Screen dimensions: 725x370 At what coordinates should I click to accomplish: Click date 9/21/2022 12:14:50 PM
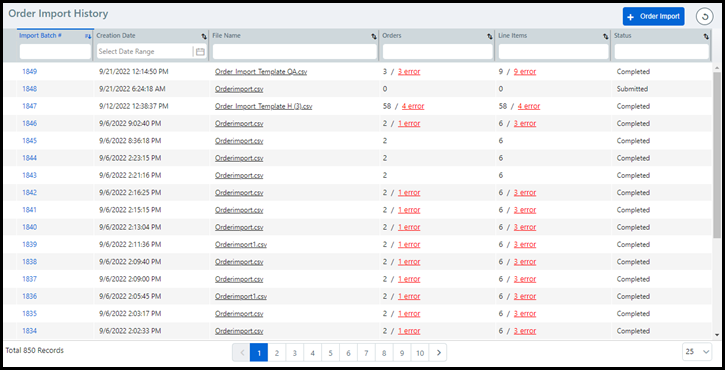pos(134,72)
